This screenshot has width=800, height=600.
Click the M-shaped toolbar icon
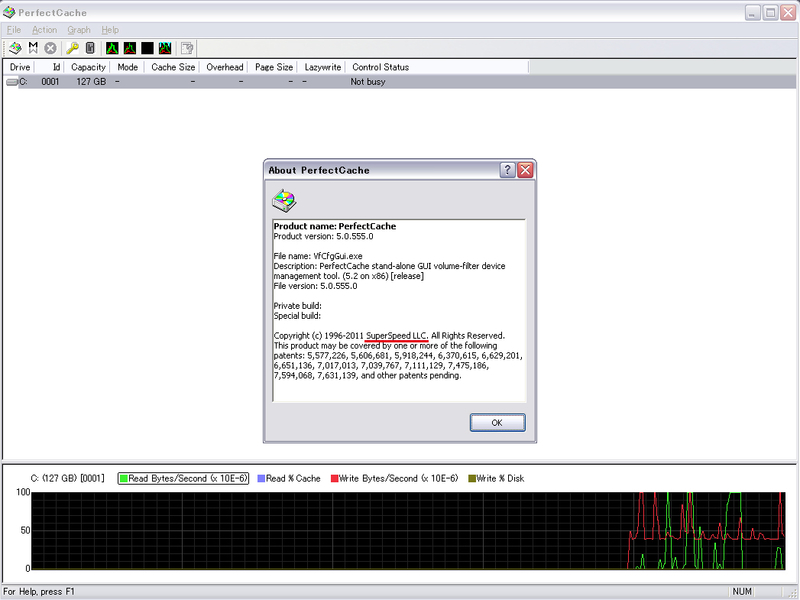coord(33,48)
